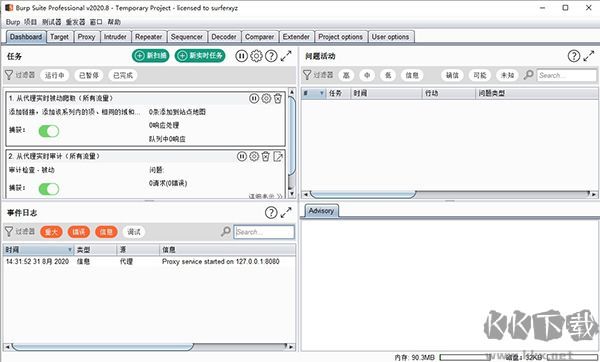Select the Advisory tab
The height and width of the screenshot is (362, 600).
[321, 211]
